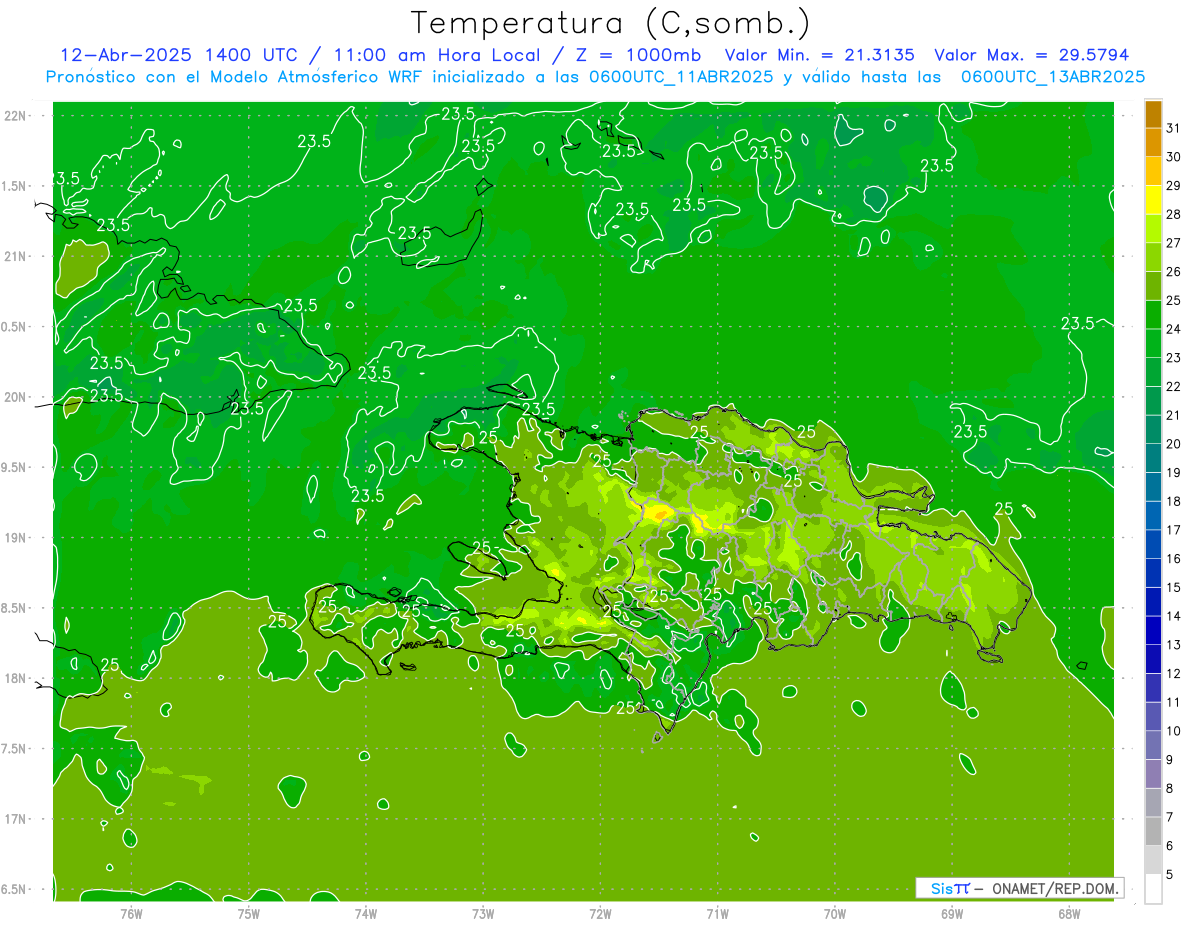The image size is (1200, 927).
Task: Click the legend swatch between 22 and 23
Action: pos(1153,372)
